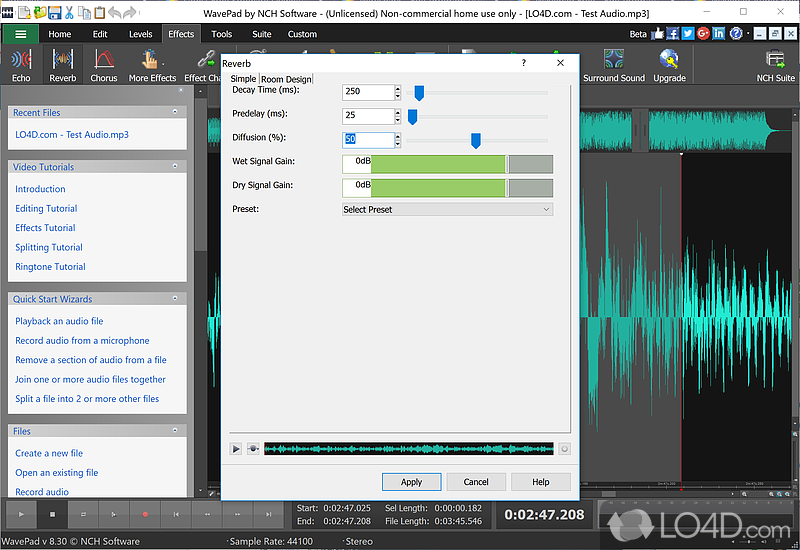Open the Tools ribbon tab
The width and height of the screenshot is (800, 550).
[222, 34]
